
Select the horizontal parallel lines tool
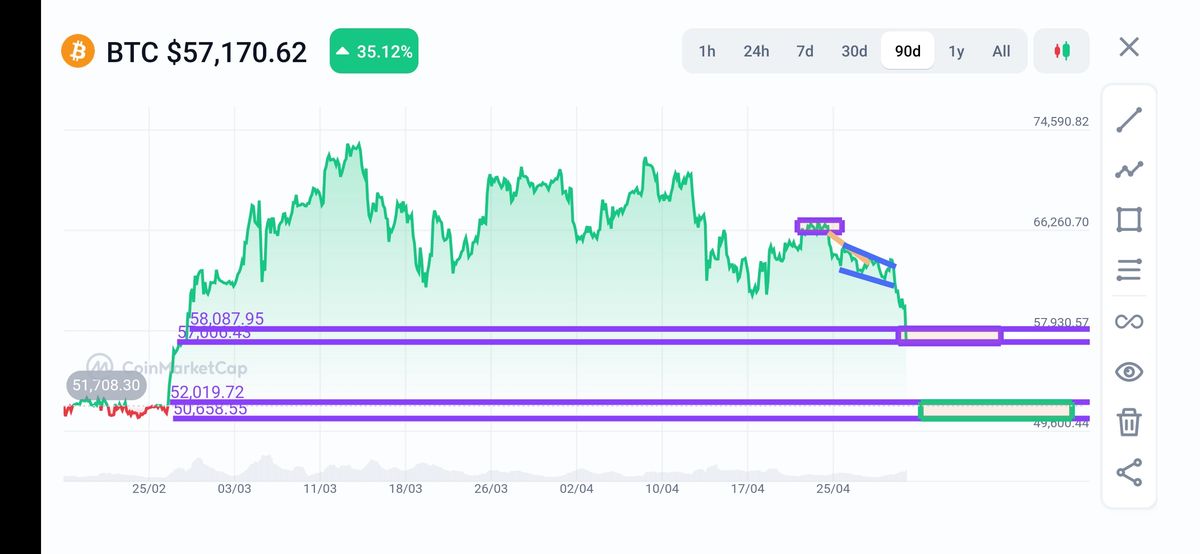click(x=1129, y=270)
